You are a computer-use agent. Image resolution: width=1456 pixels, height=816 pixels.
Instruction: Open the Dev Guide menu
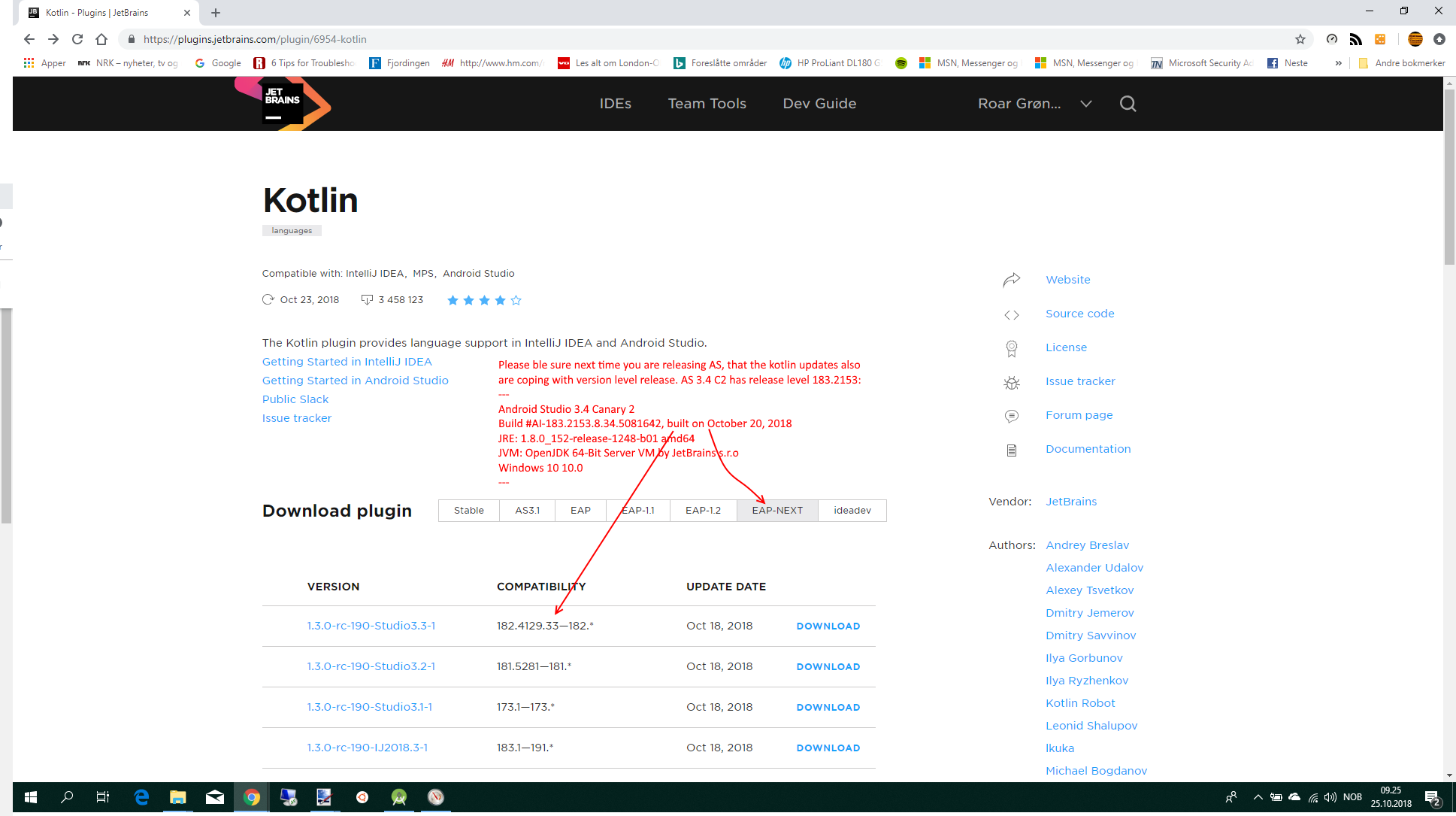pos(819,104)
